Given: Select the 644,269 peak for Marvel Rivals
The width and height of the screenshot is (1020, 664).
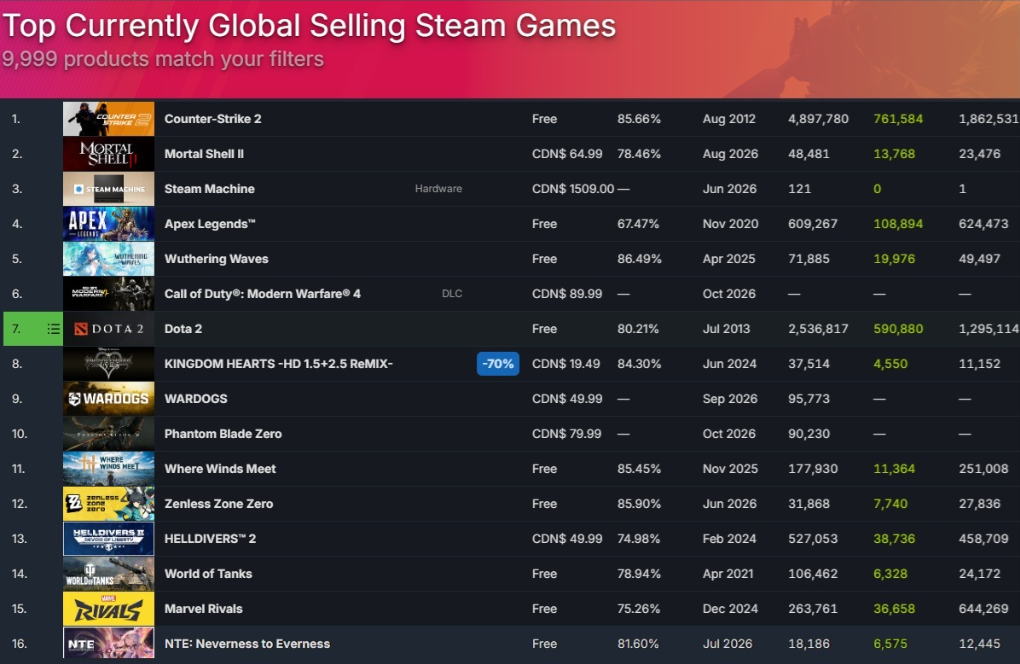Looking at the screenshot, I should (x=984, y=609).
